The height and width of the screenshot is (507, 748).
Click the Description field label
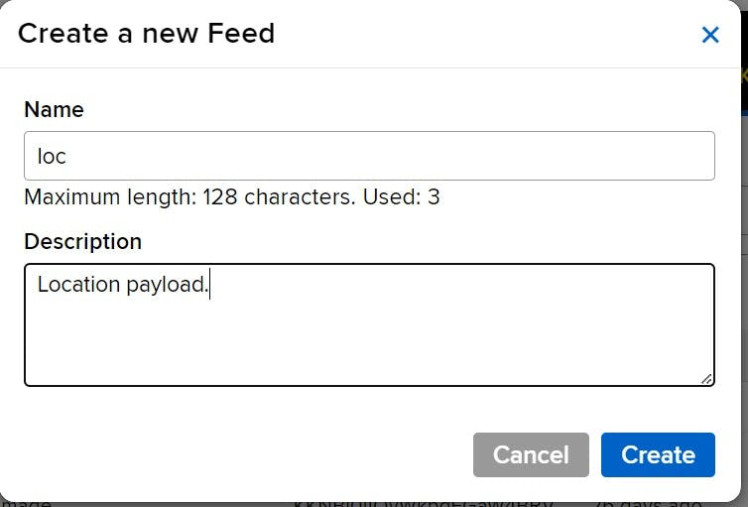point(83,242)
